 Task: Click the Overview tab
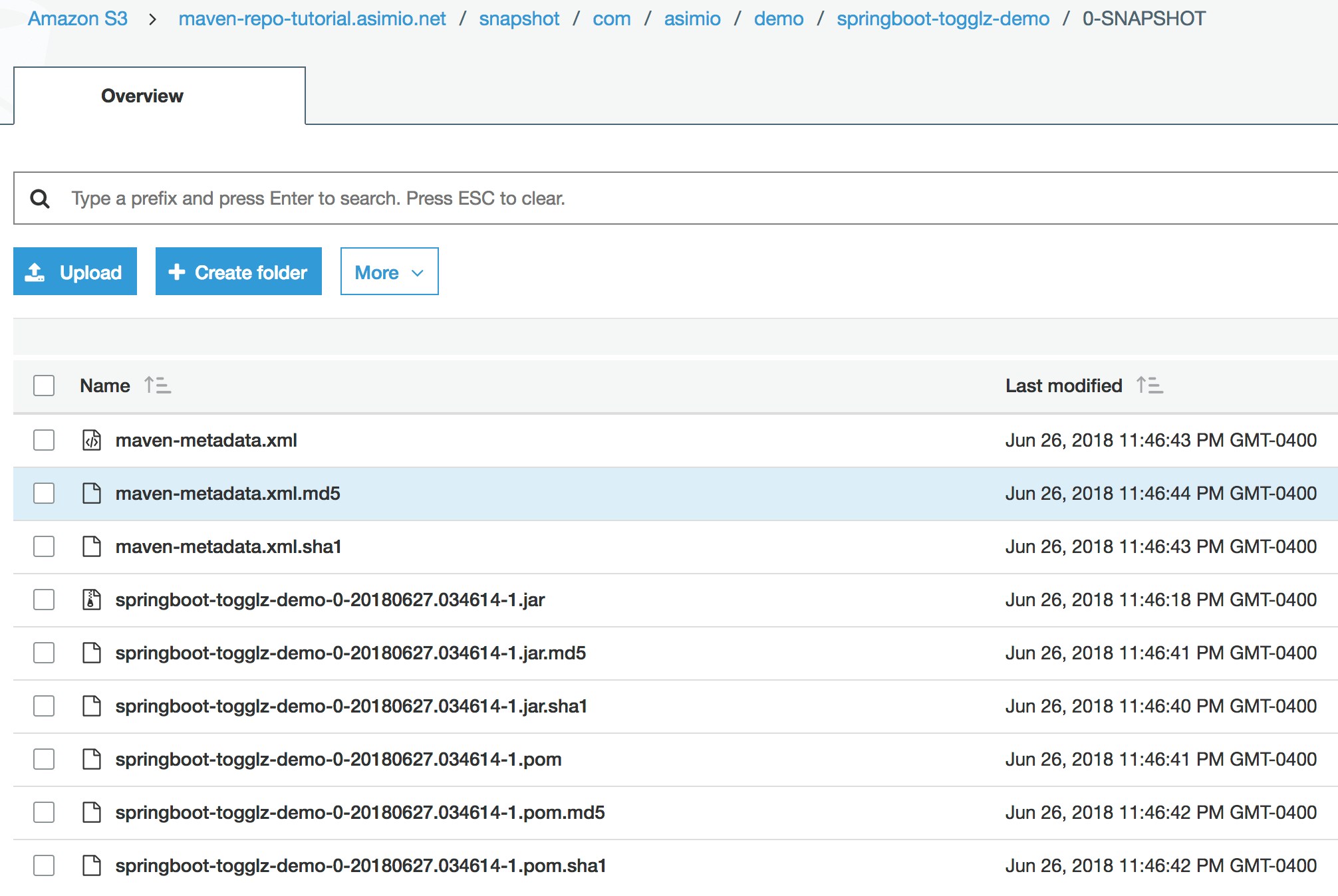pyautogui.click(x=141, y=96)
